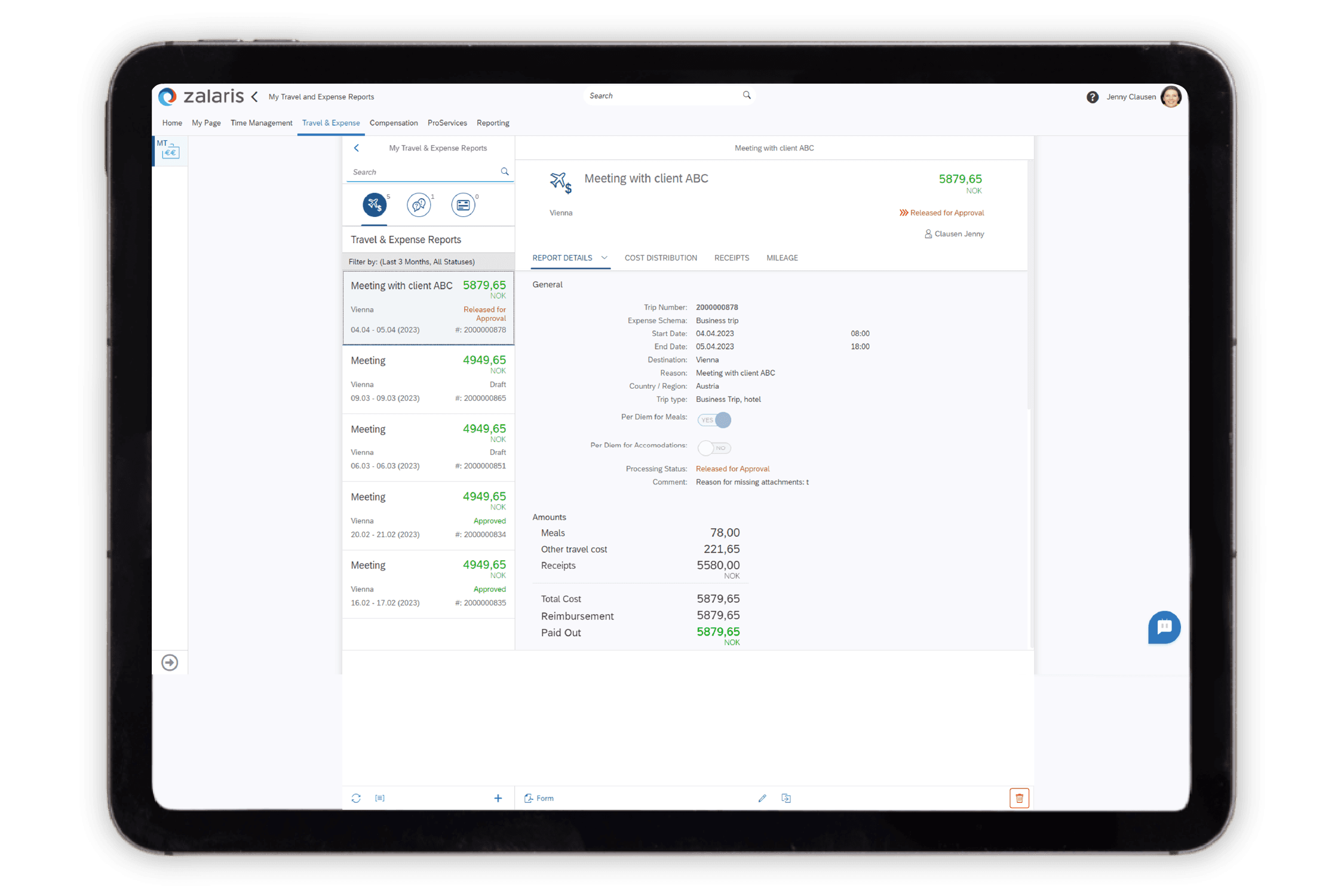Copy the report via the duplicate icon
Image resolution: width=1344 pixels, height=896 pixels.
786,798
